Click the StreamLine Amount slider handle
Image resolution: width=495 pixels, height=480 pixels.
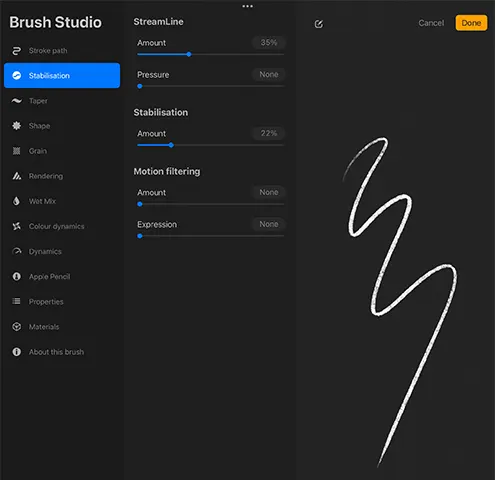coord(189,54)
